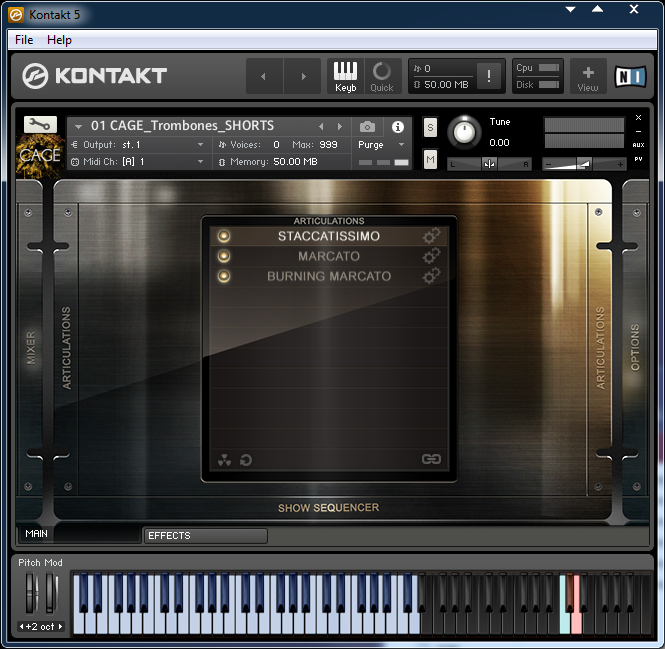Select MARCATO articulation row
The width and height of the screenshot is (665, 649).
click(x=329, y=256)
